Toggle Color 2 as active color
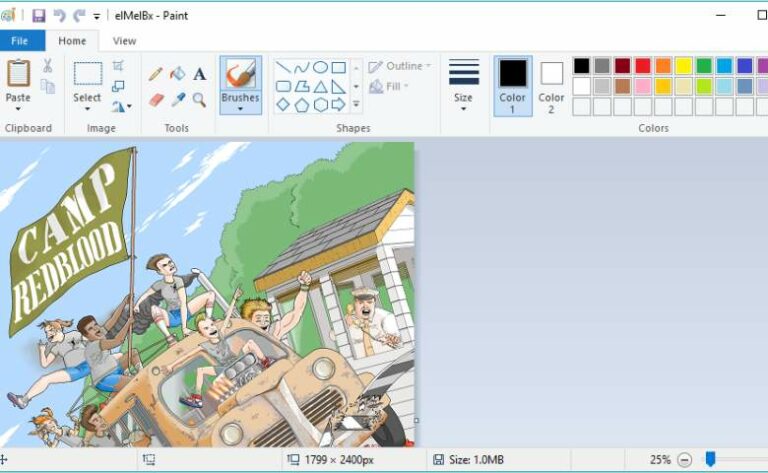 point(551,85)
